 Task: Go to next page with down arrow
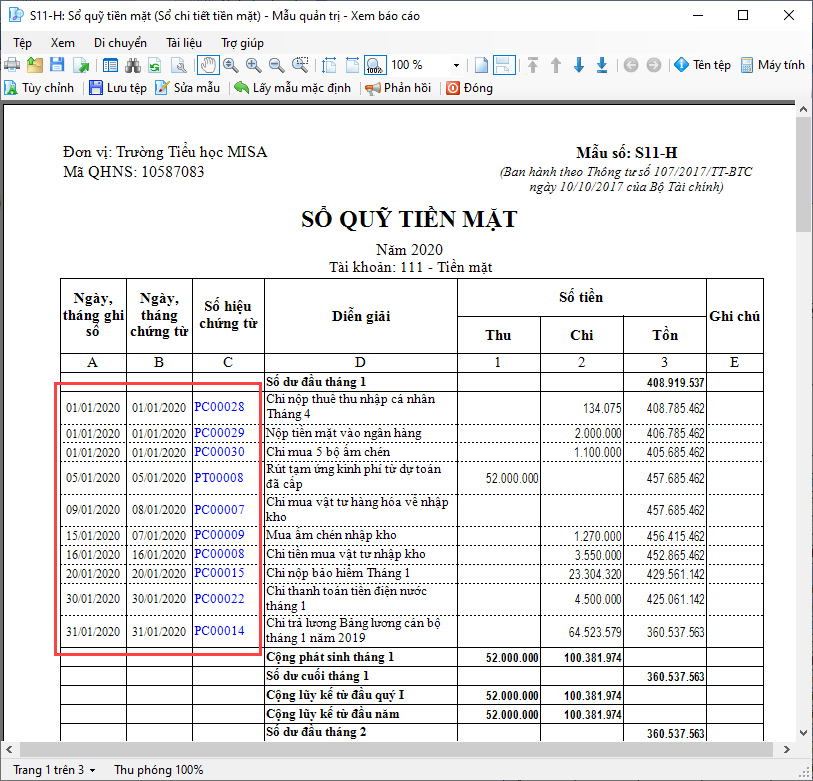(579, 65)
